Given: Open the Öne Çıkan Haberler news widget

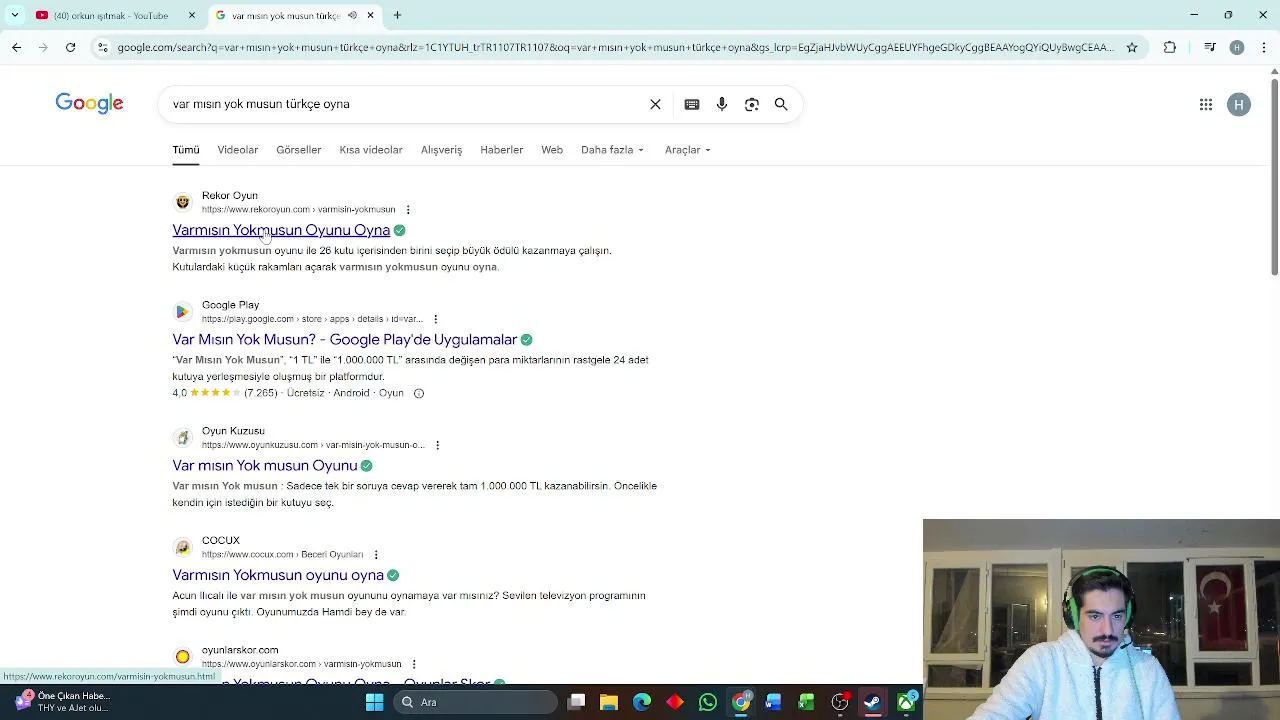Looking at the screenshot, I should (62, 702).
